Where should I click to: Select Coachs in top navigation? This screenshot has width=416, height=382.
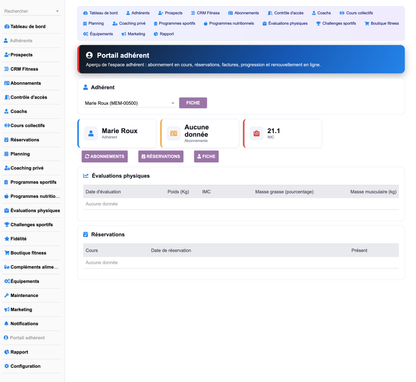[321, 13]
